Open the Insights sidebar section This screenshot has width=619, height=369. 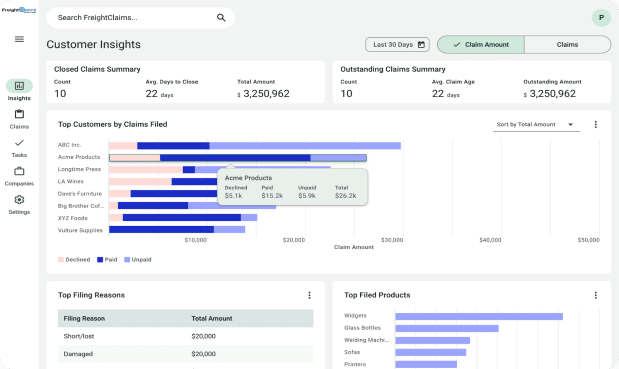coord(19,90)
